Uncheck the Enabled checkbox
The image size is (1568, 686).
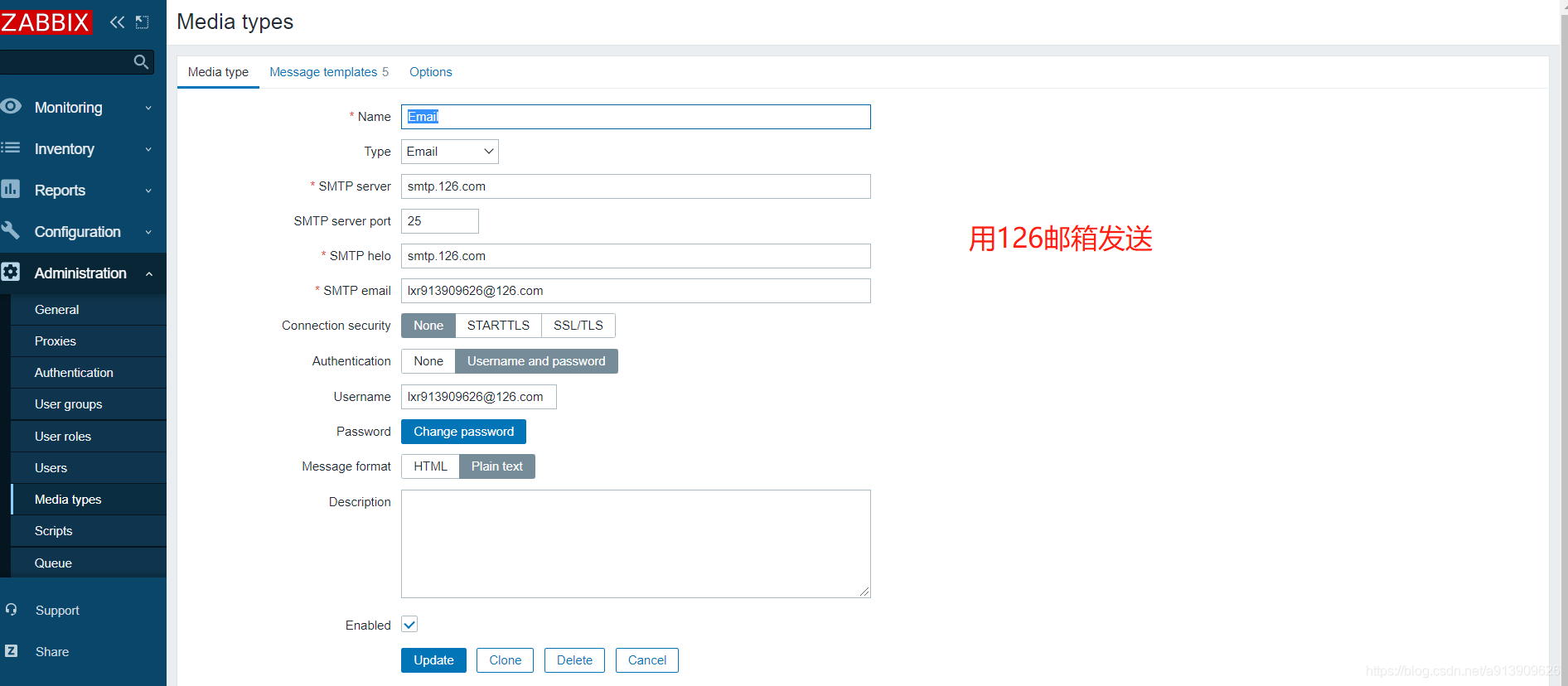pos(409,625)
